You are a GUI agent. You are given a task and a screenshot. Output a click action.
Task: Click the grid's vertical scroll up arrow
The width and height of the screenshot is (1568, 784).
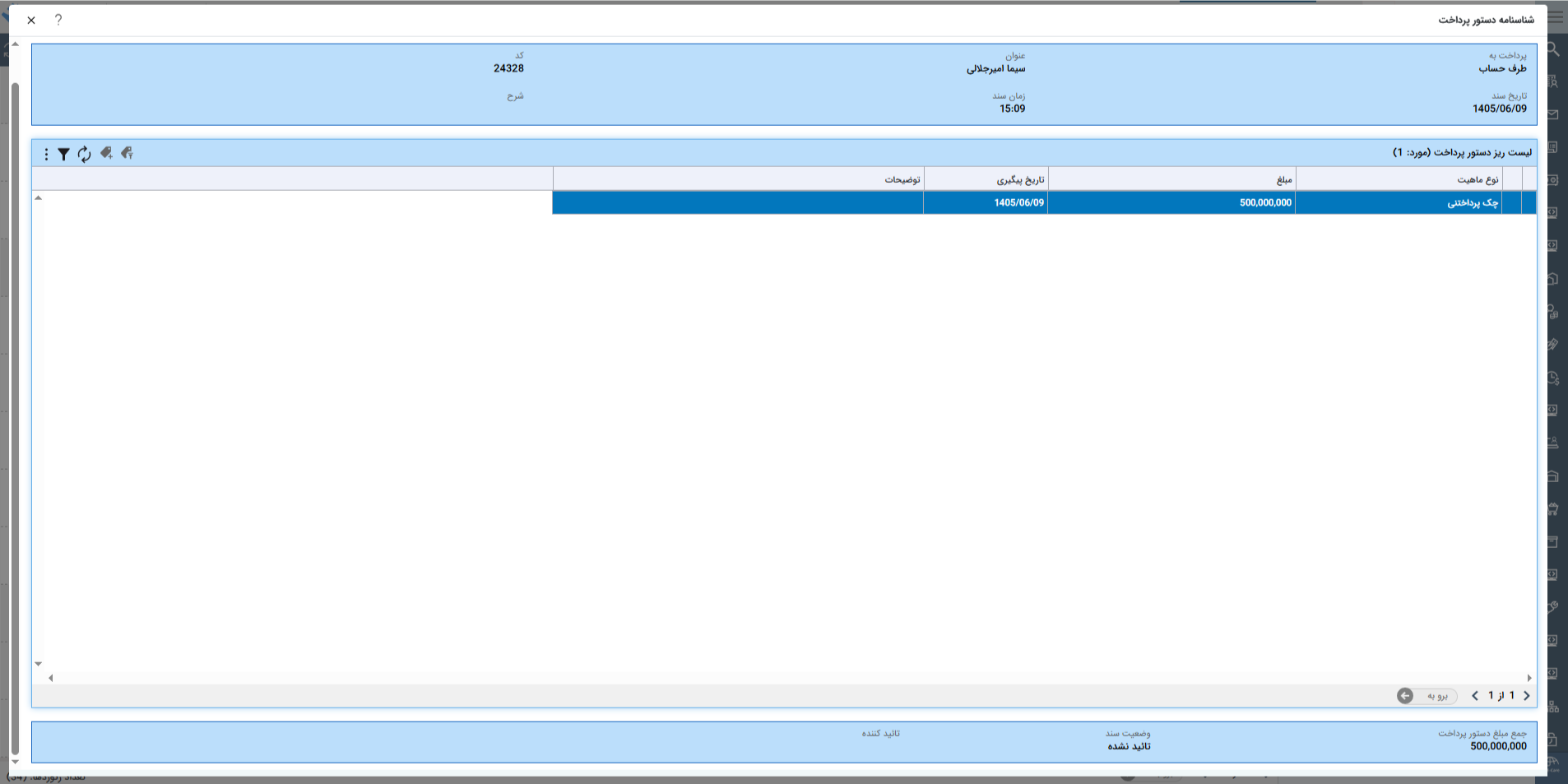[38, 198]
